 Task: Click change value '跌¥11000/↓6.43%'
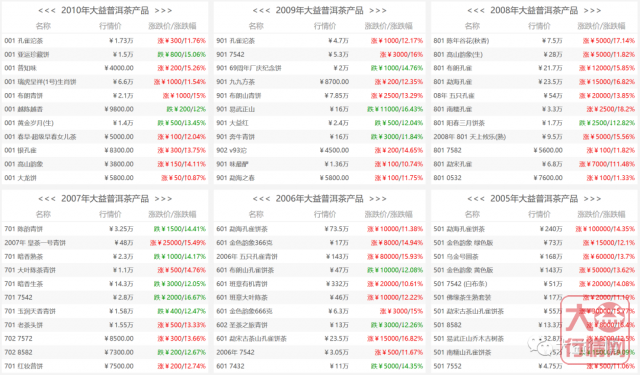click(395, 109)
